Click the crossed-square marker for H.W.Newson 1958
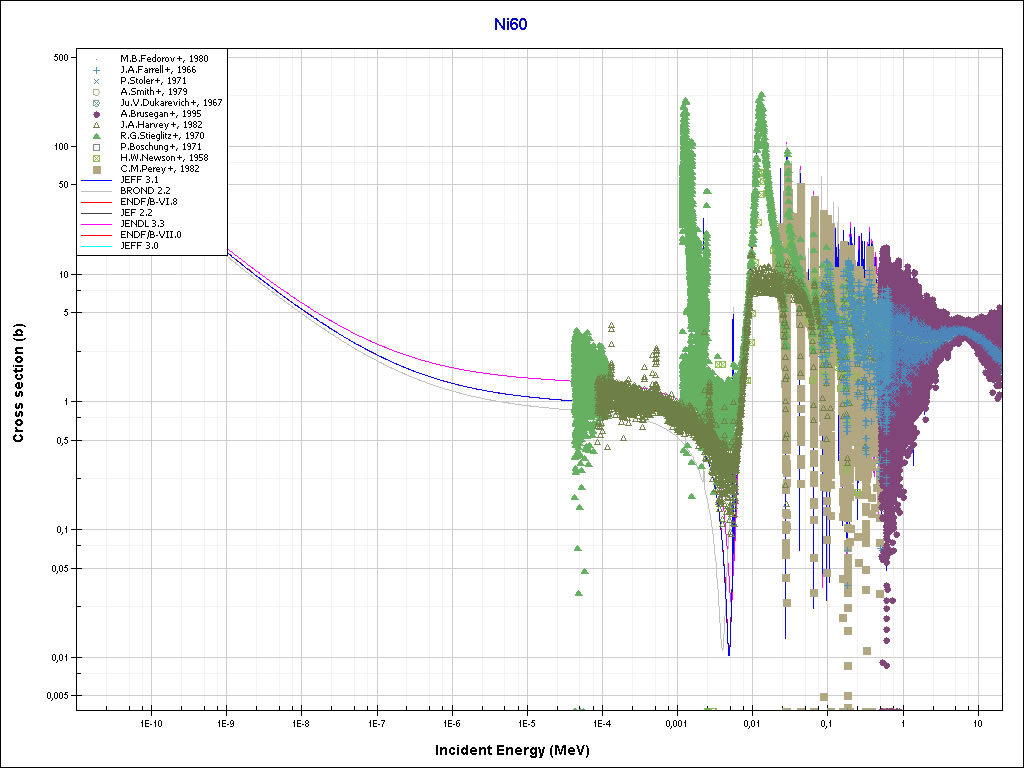Viewport: 1024px width, 768px height. click(96, 158)
